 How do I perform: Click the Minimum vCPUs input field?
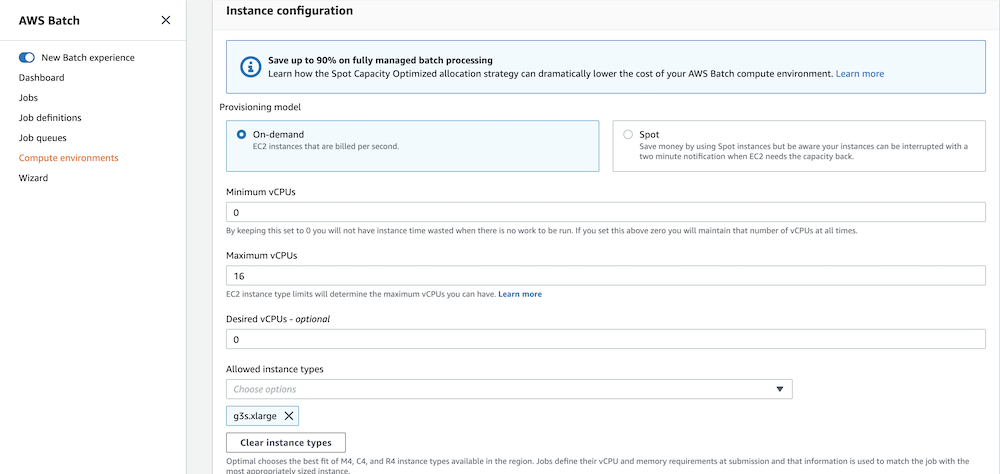(606, 212)
